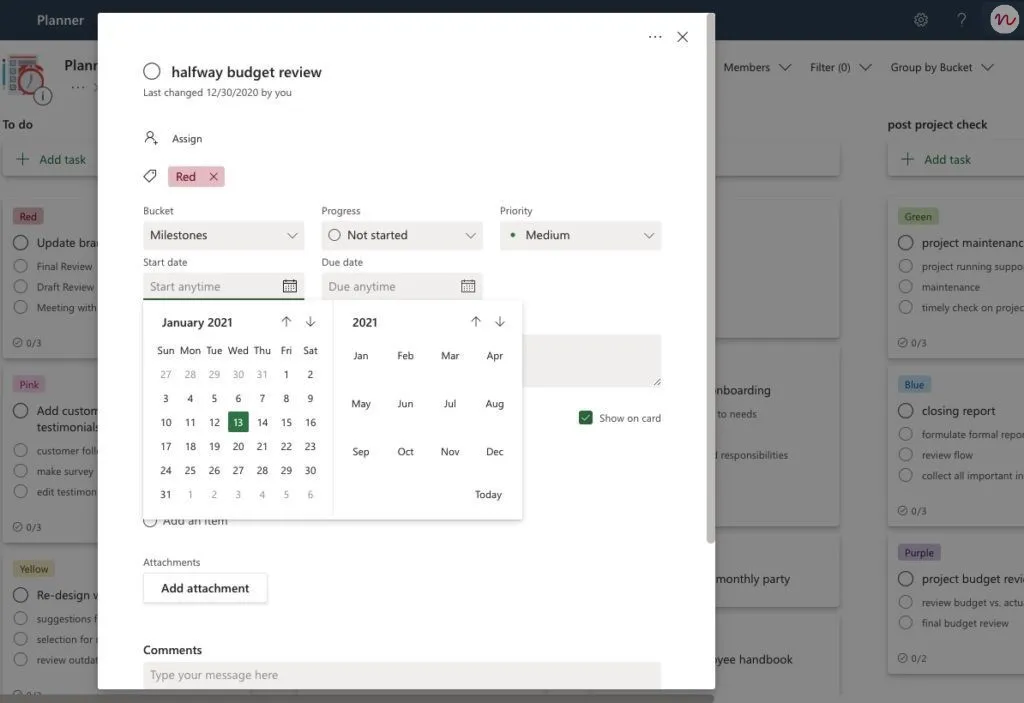The width and height of the screenshot is (1024, 703).
Task: Click the Pink label on Add customer card
Action: coord(29,384)
